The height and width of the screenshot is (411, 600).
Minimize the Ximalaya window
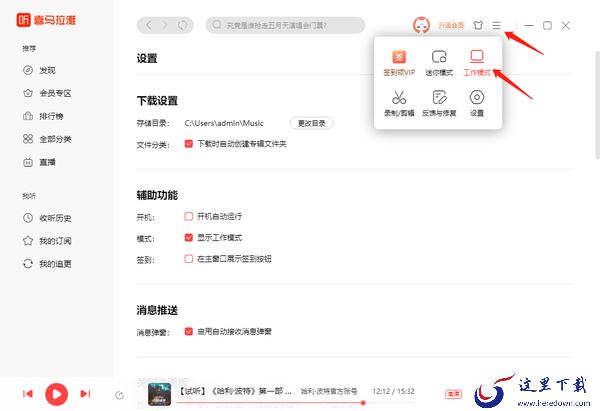pyautogui.click(x=529, y=26)
